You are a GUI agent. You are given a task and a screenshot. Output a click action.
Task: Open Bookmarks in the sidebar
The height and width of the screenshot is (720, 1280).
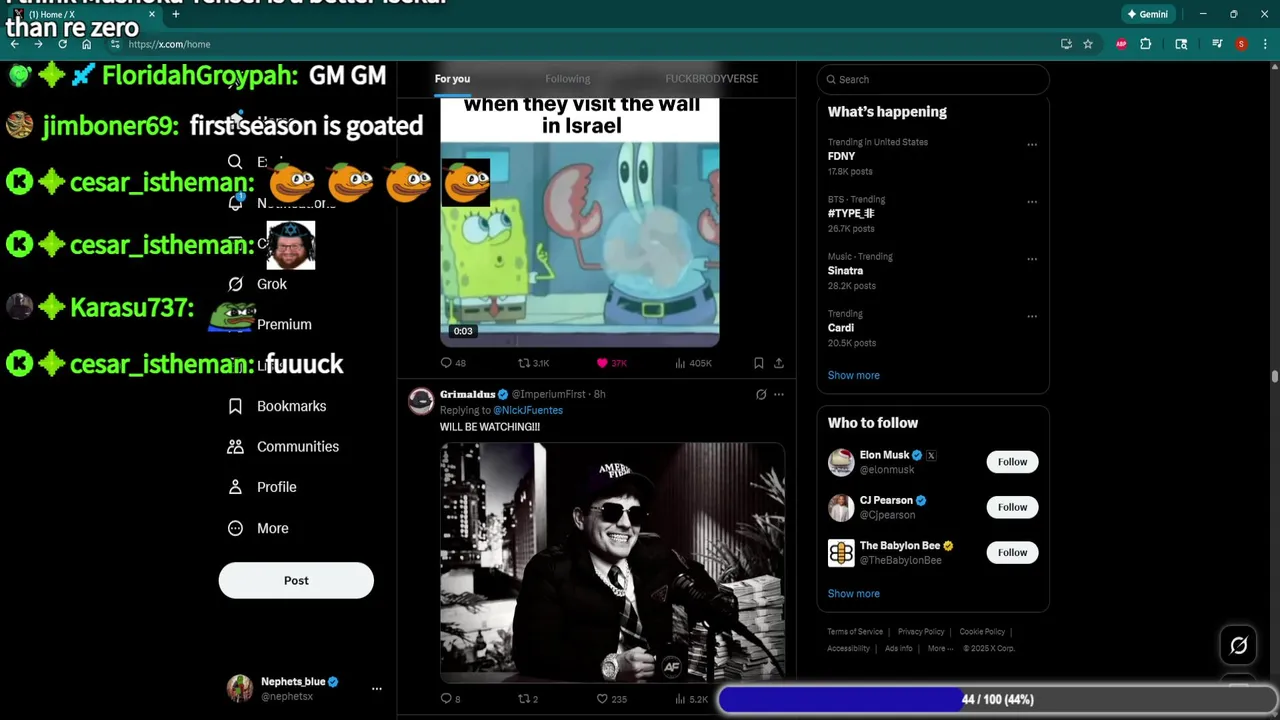[277, 406]
